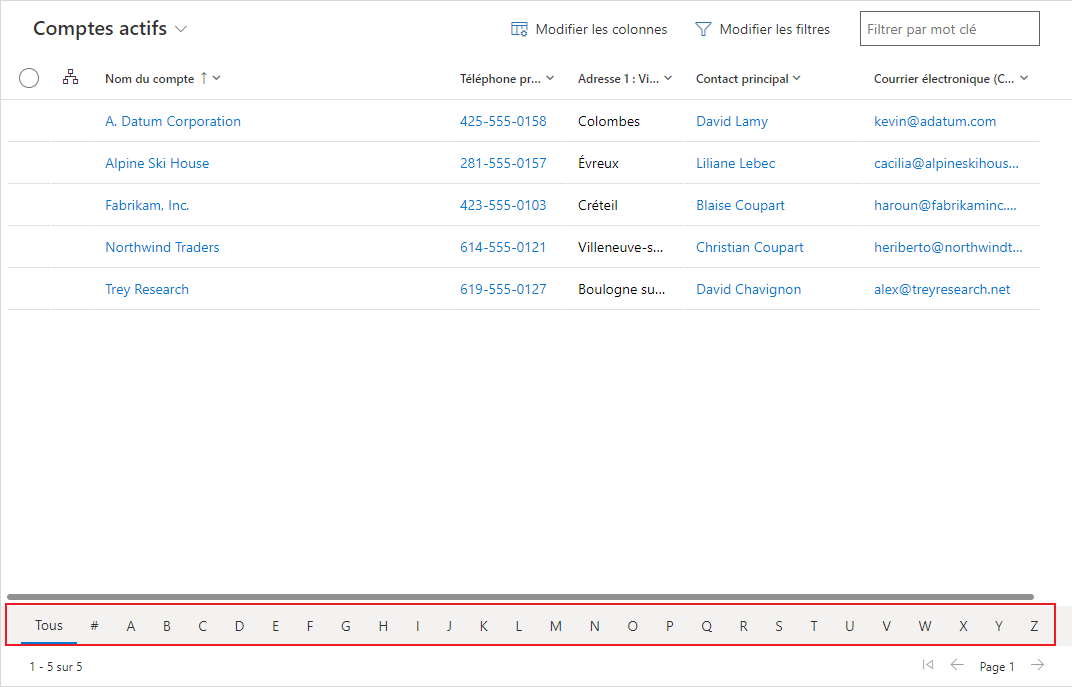Image resolution: width=1072 pixels, height=687 pixels.
Task: Toggle the select-all circle checkbox
Action: (29, 79)
